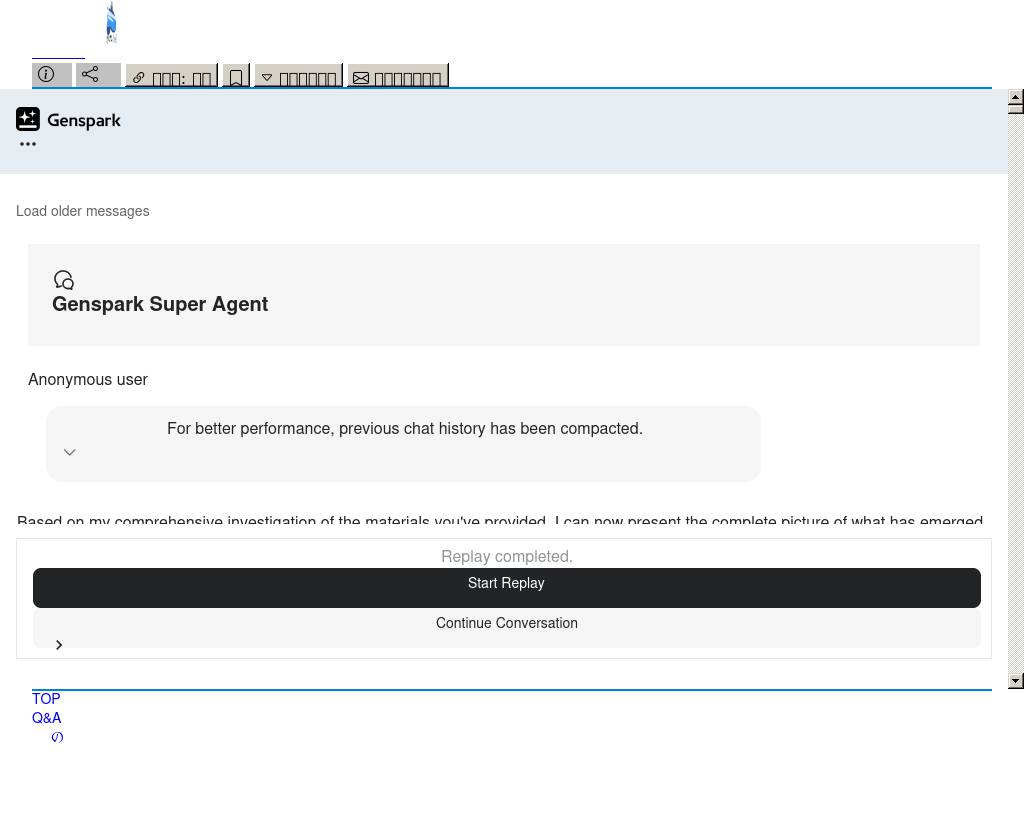Open the three-dots menu under Genspark
The height and width of the screenshot is (837, 1024).
click(28, 144)
